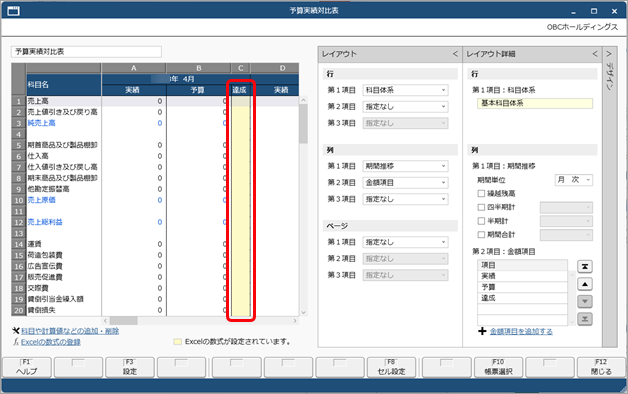Toggle the 繰越残高 checkbox
628x394 pixels.
pos(481,193)
